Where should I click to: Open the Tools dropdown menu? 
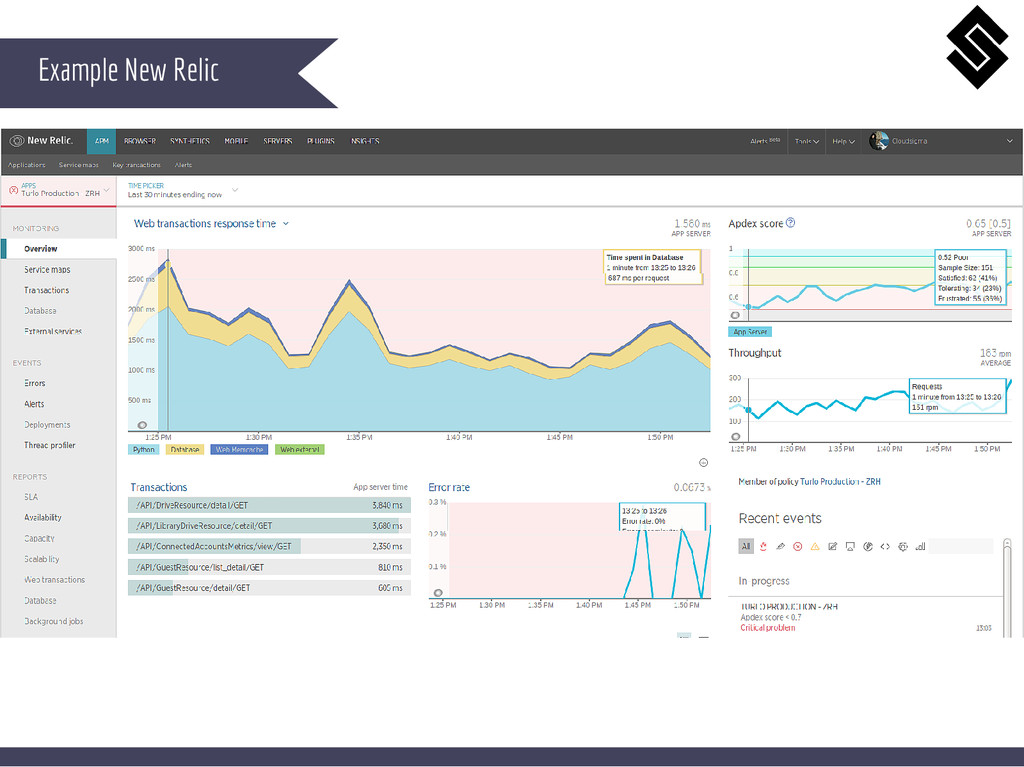[807, 141]
